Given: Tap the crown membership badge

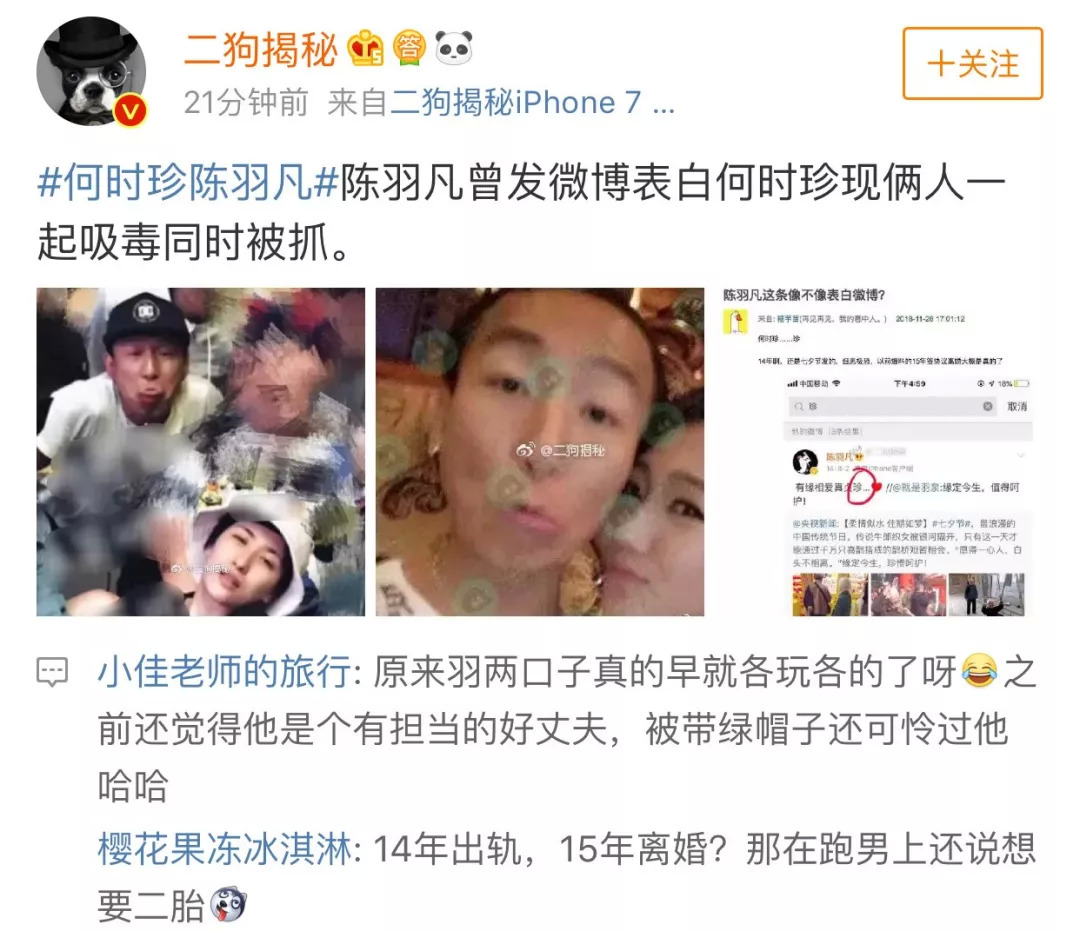Looking at the screenshot, I should [365, 48].
